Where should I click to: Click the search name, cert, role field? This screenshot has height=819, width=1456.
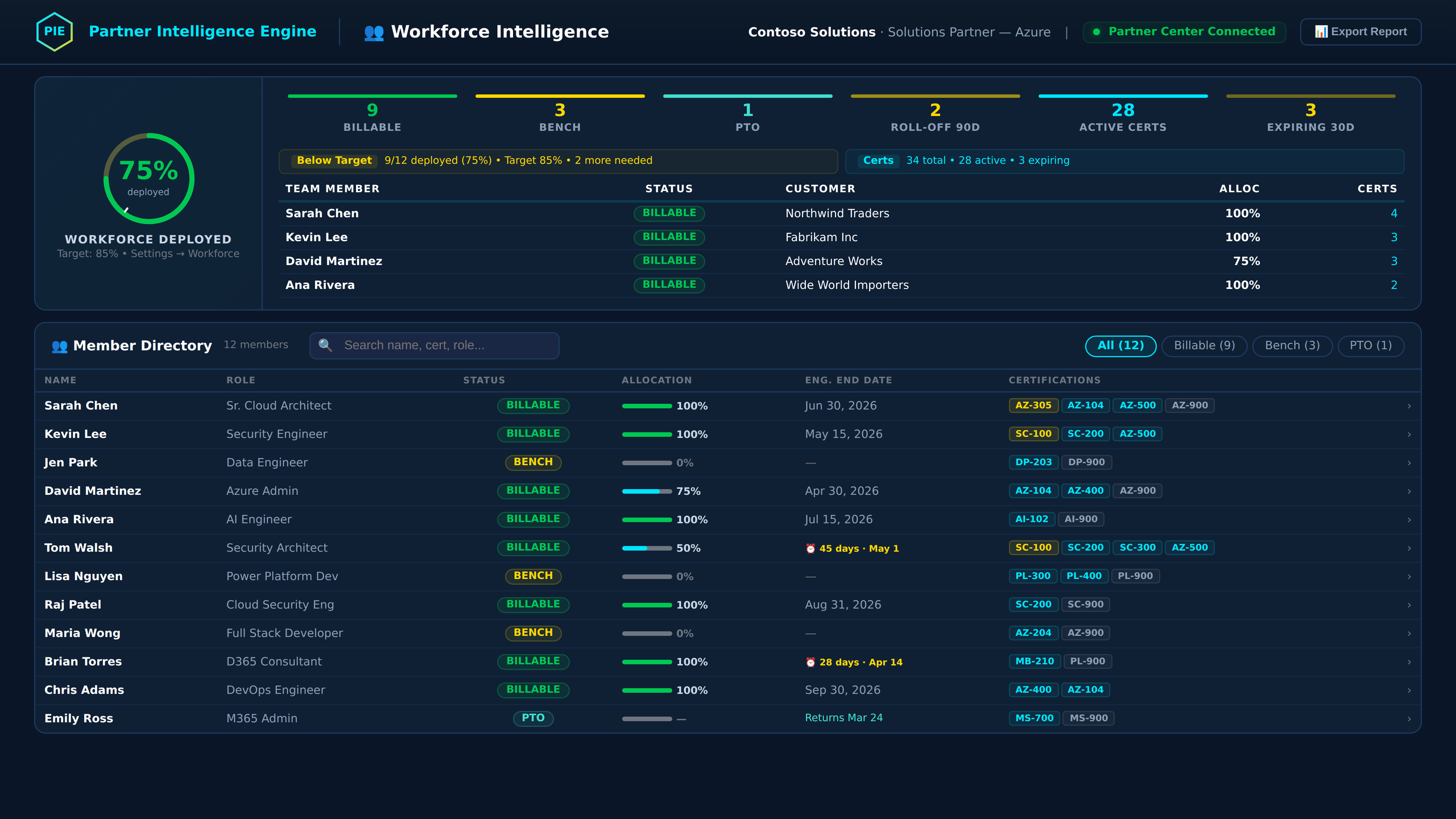pos(434,345)
